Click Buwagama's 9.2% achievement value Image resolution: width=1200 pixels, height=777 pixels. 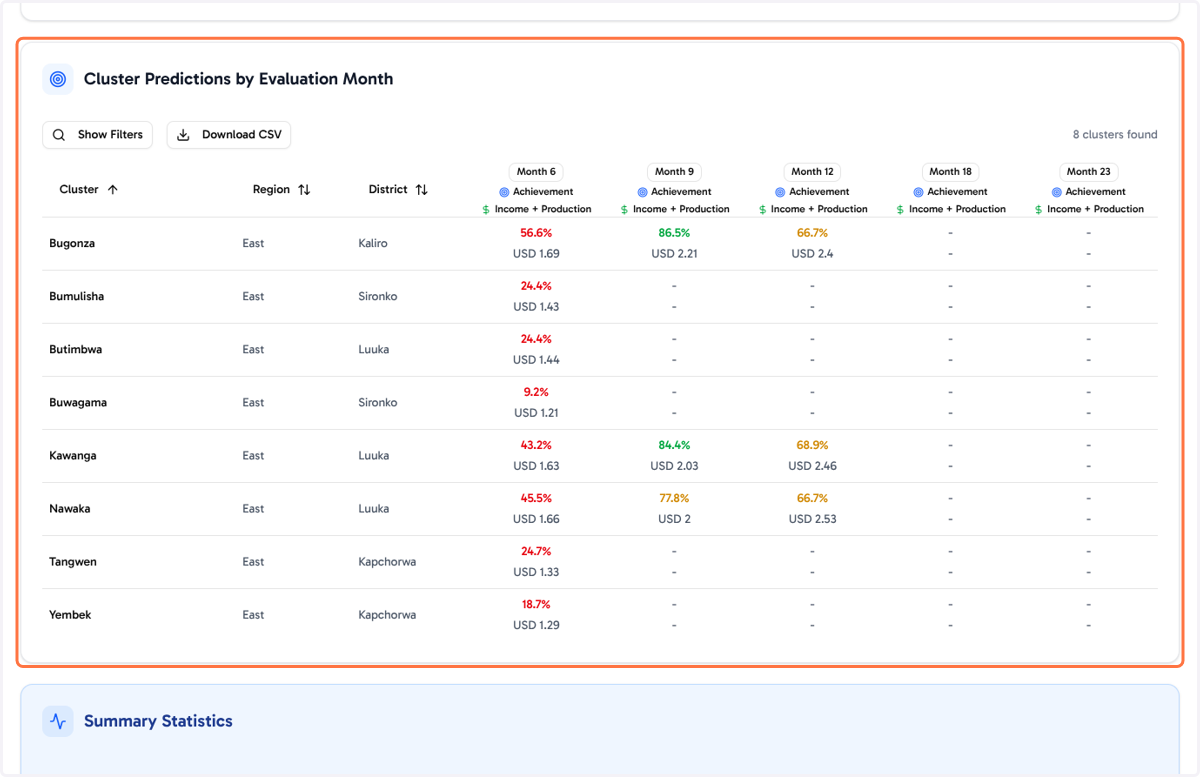(x=536, y=392)
